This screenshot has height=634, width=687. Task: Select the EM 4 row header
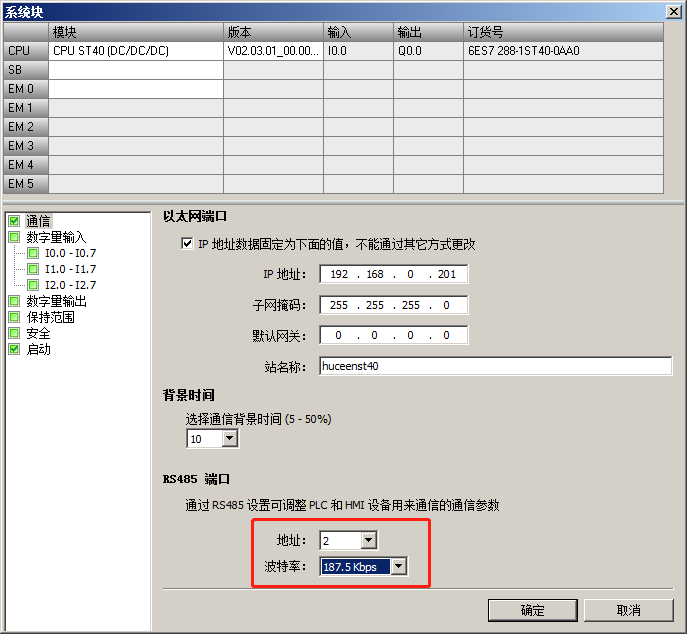pyautogui.click(x=26, y=165)
